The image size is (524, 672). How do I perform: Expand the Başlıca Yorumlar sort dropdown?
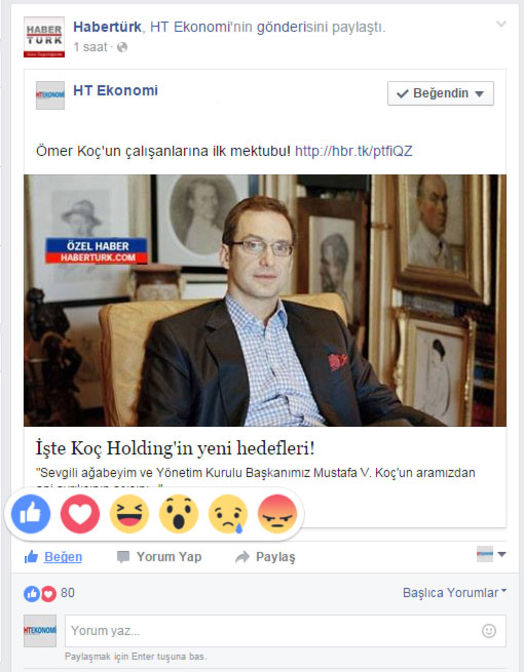[x=455, y=593]
